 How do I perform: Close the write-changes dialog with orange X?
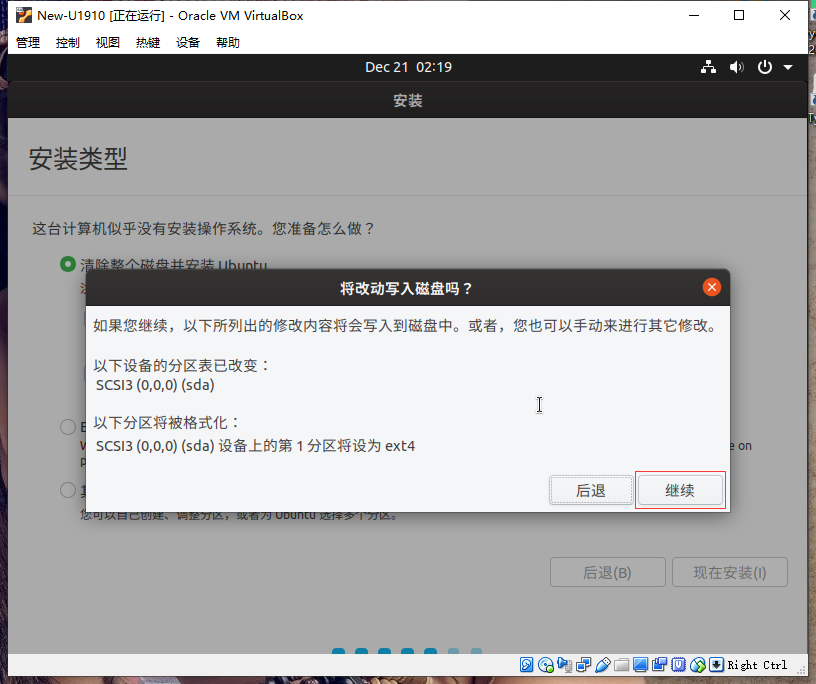[711, 287]
